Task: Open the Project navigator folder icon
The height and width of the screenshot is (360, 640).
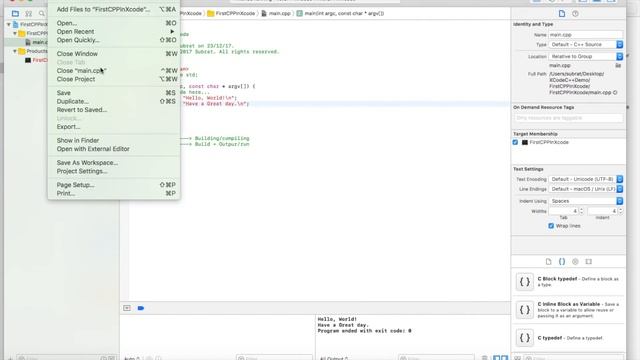Action: coord(15,13)
